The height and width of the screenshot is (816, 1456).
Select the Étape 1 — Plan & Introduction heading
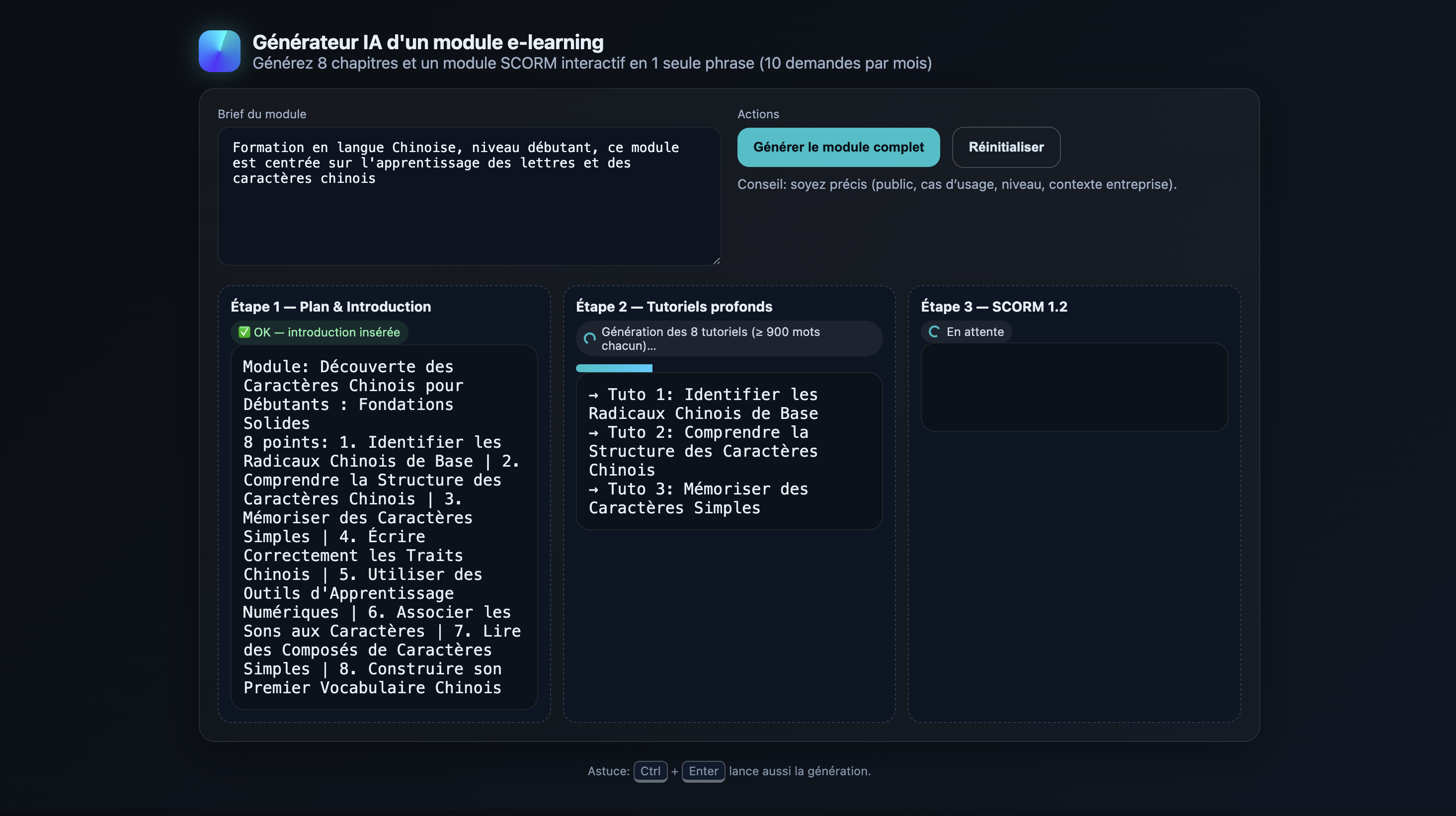pos(330,306)
